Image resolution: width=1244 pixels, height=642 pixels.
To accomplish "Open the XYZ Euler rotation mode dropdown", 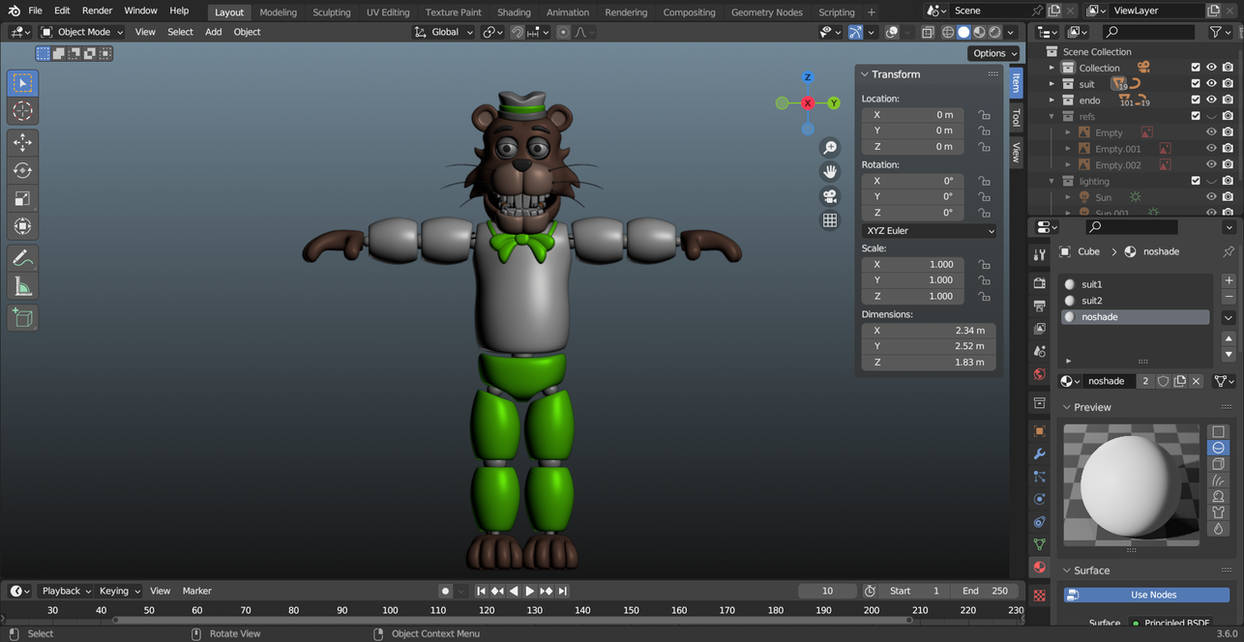I will (929, 231).
